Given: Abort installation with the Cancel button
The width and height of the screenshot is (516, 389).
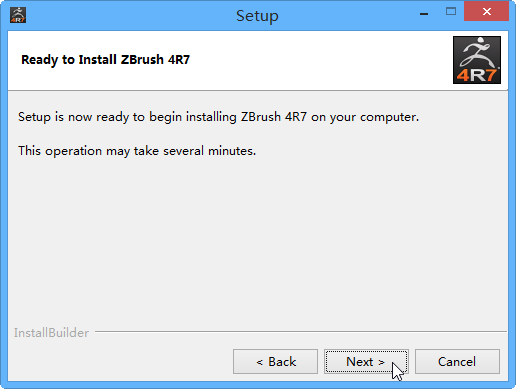Looking at the screenshot, I should point(457,362).
